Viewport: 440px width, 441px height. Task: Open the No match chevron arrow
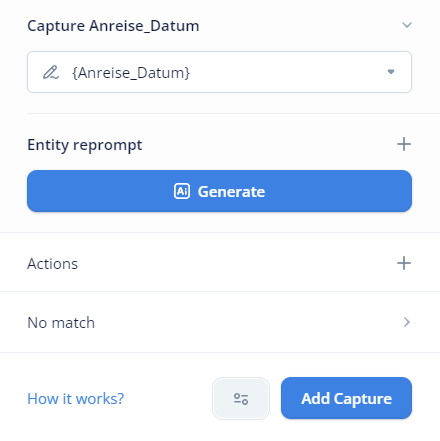click(407, 322)
